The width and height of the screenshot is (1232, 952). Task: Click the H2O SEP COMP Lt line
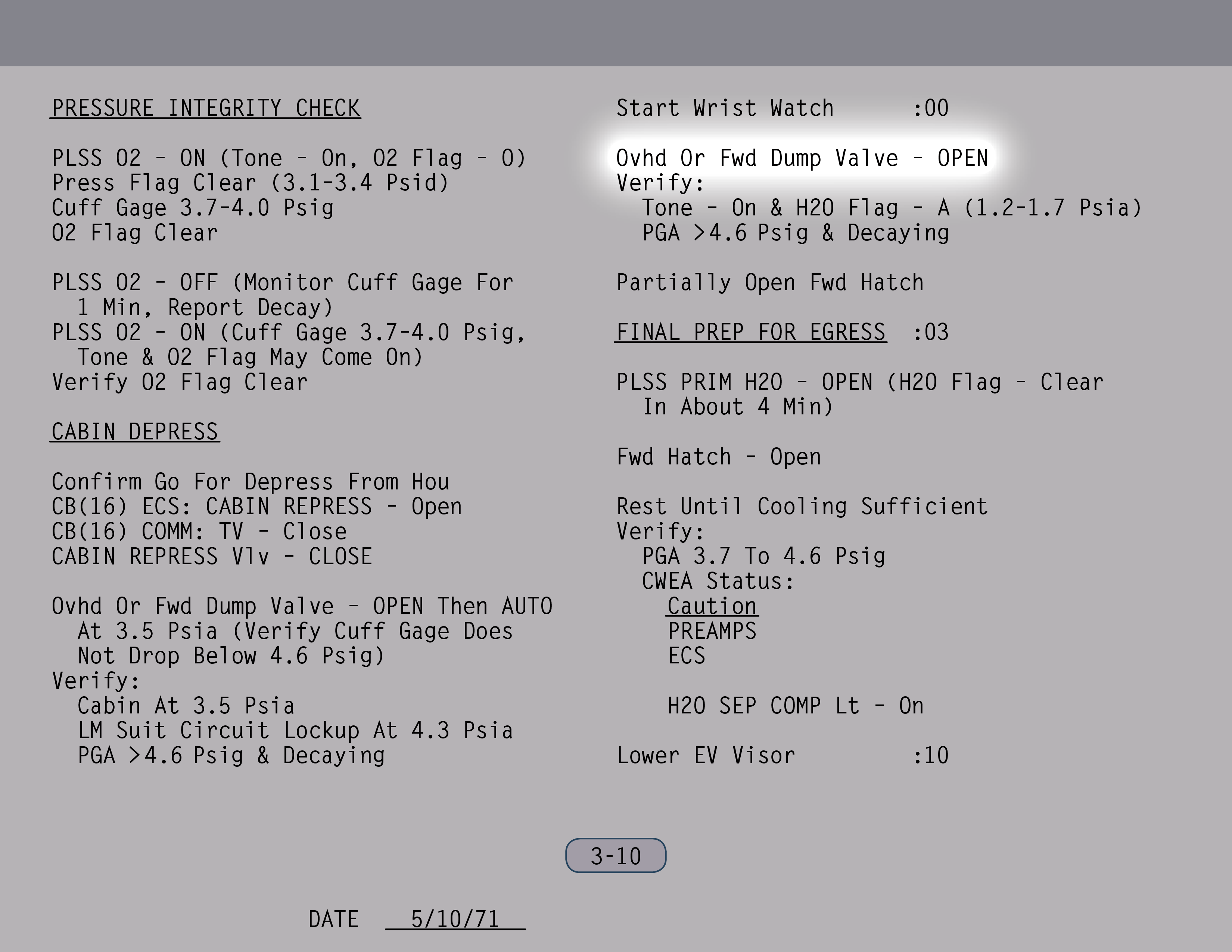[x=795, y=706]
